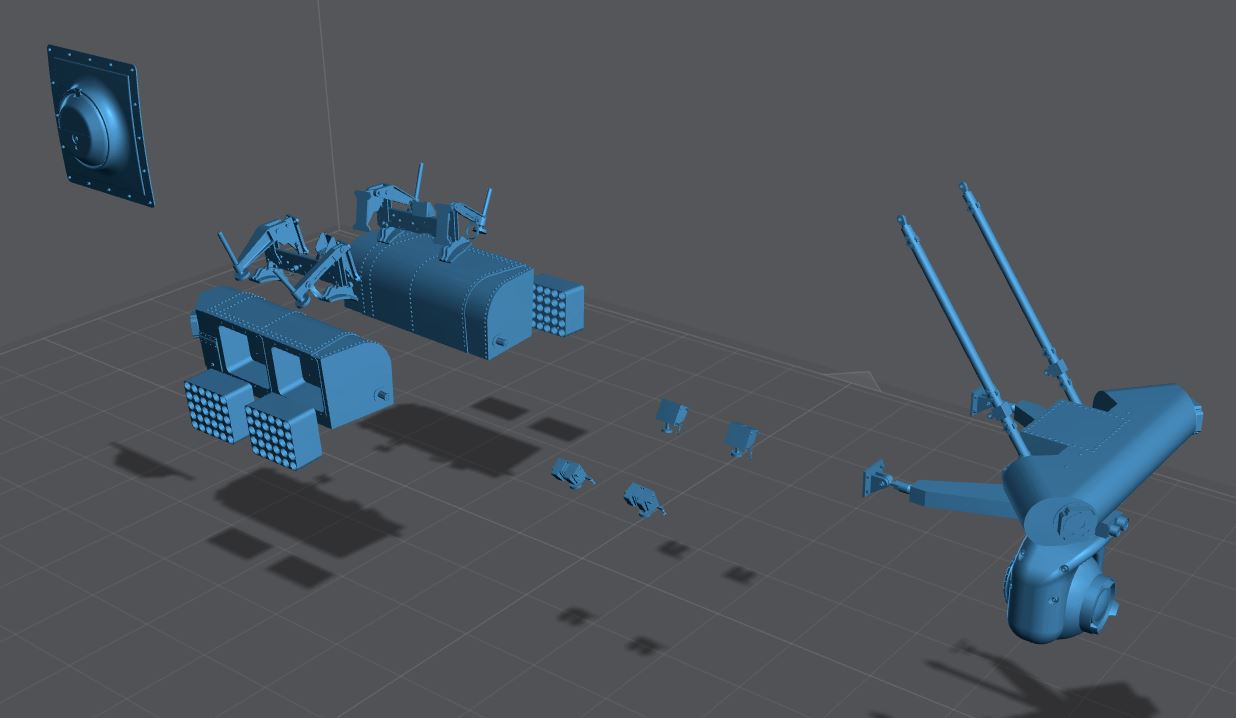
Task: Select the small peg on the large tank's end
Action: [x=499, y=343]
